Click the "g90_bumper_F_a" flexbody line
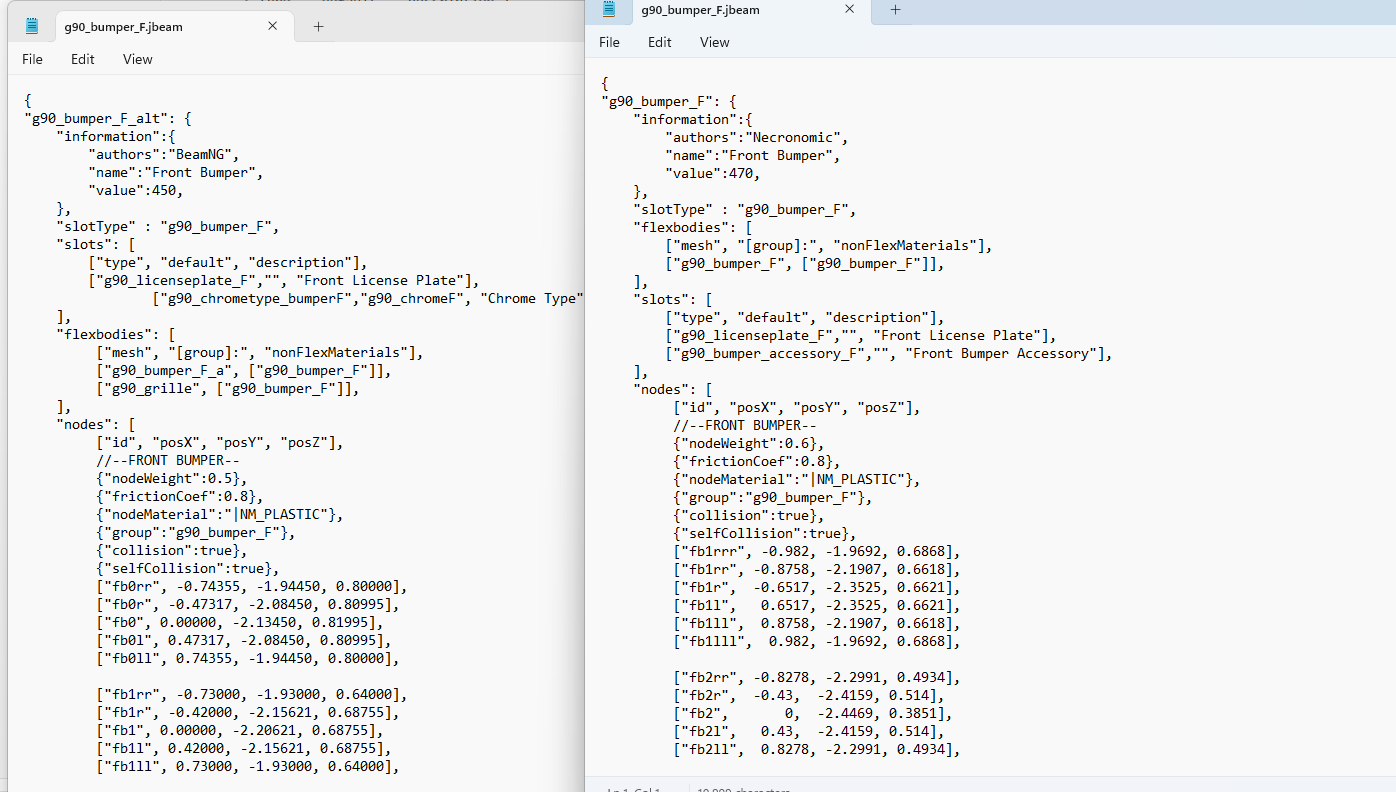1396x792 pixels. coord(244,370)
